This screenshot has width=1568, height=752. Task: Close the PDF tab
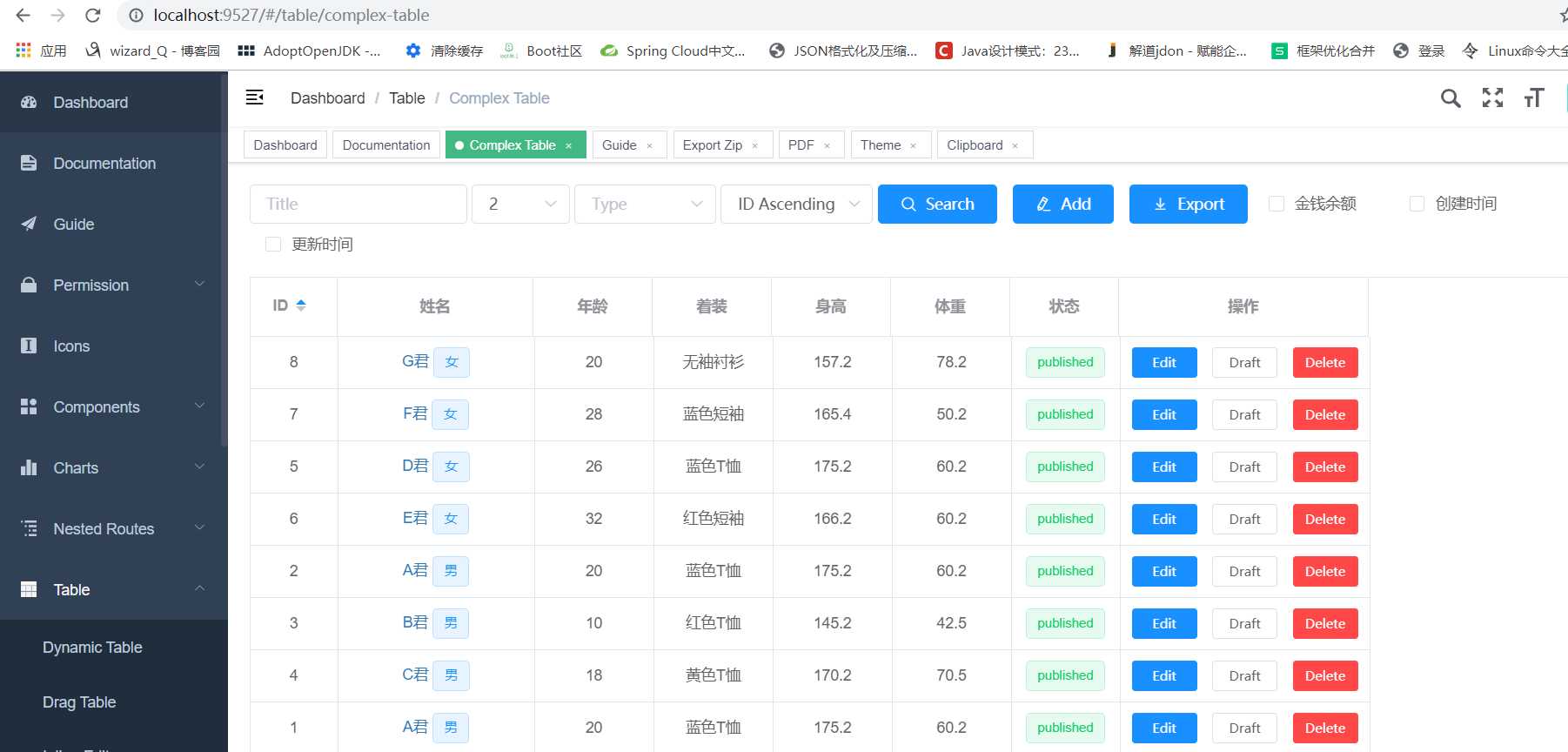point(827,145)
